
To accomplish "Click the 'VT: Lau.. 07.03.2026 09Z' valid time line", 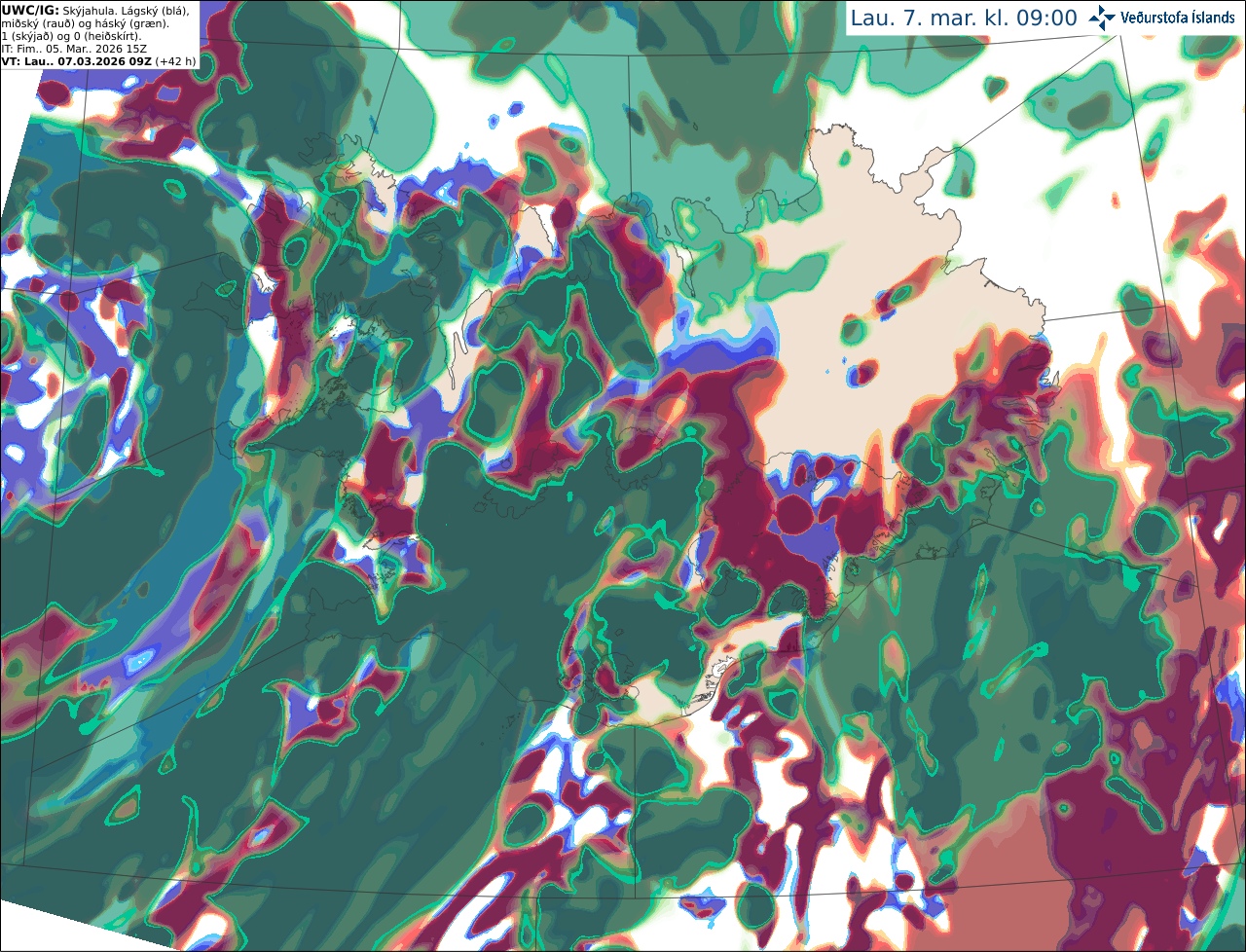I will pyautogui.click(x=98, y=61).
